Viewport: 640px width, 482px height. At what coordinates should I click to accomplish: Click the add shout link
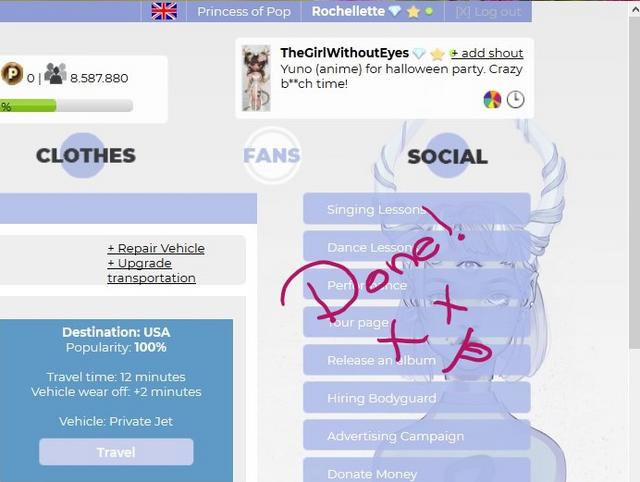(x=487, y=53)
